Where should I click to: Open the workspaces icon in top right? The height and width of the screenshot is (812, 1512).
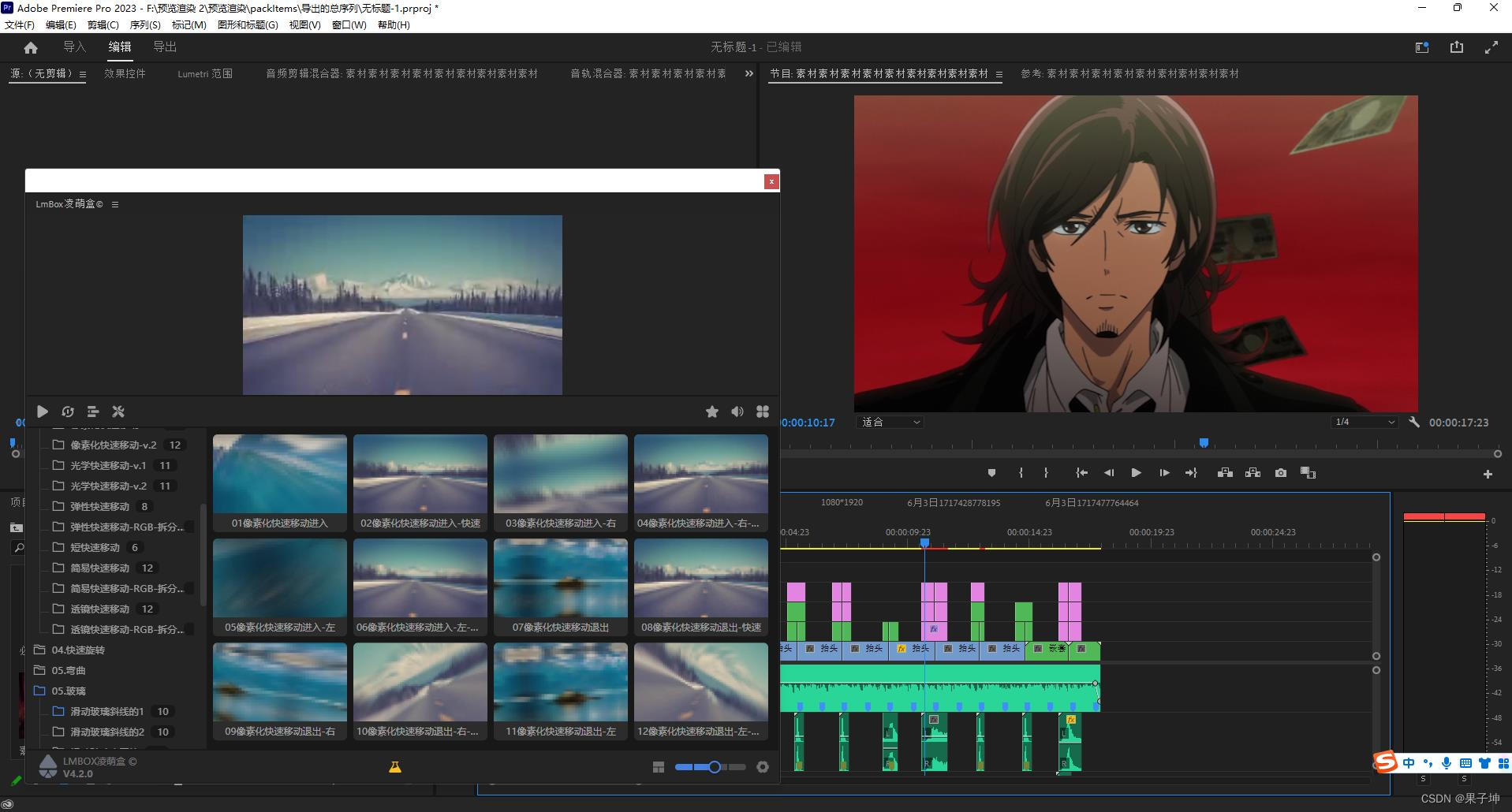click(1422, 47)
